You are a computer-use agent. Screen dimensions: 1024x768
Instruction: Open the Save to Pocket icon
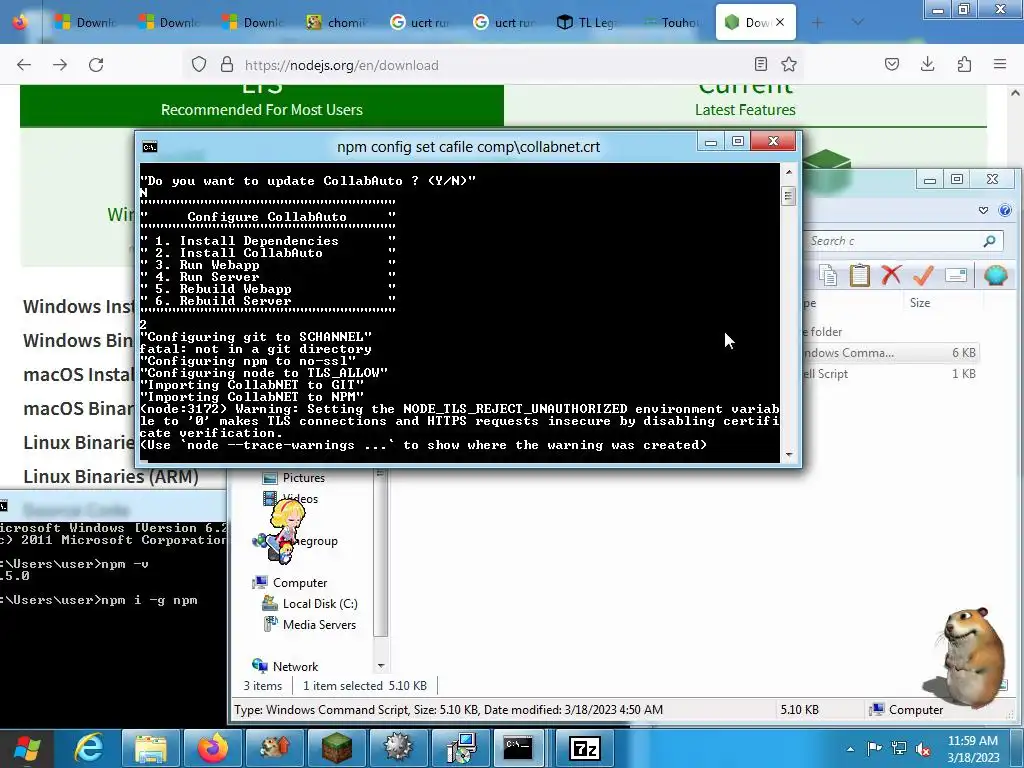[891, 64]
